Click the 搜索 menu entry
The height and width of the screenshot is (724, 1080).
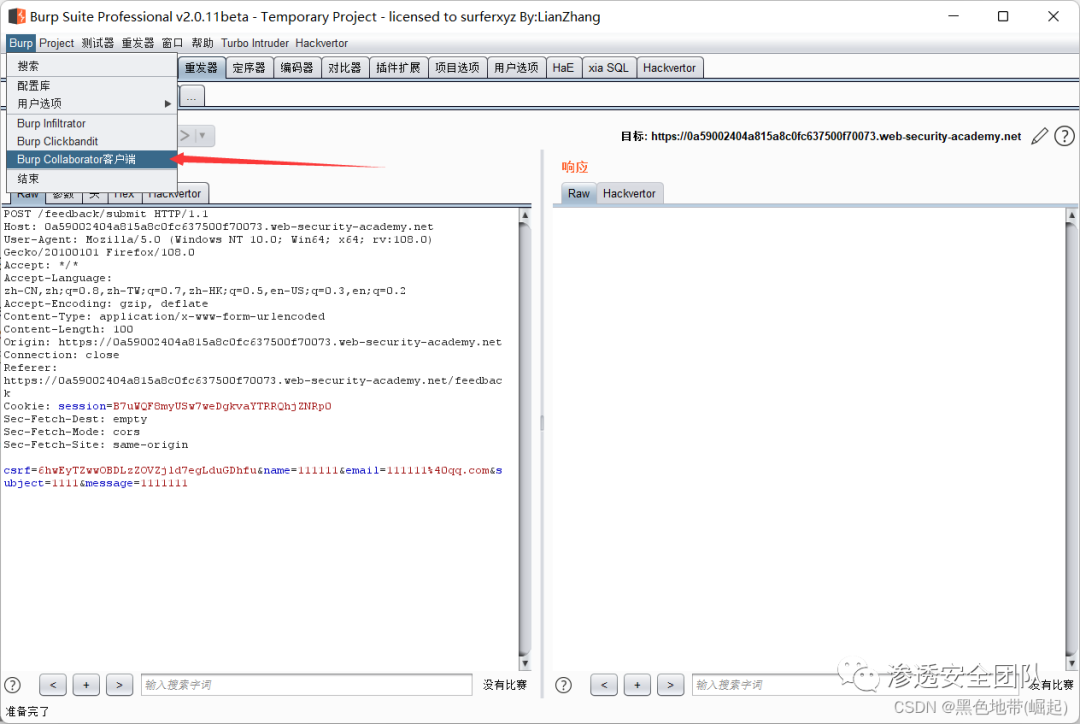coord(92,66)
